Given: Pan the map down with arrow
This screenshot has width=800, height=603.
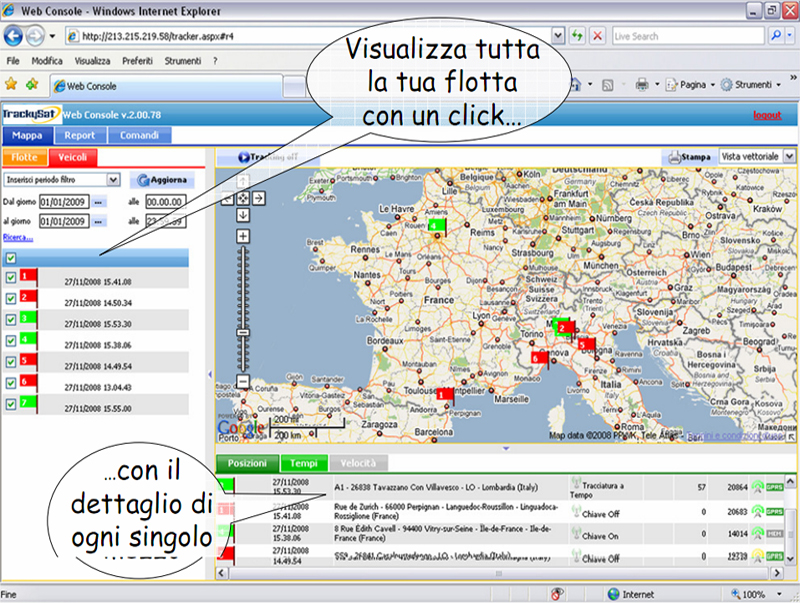Looking at the screenshot, I should coord(243,215).
